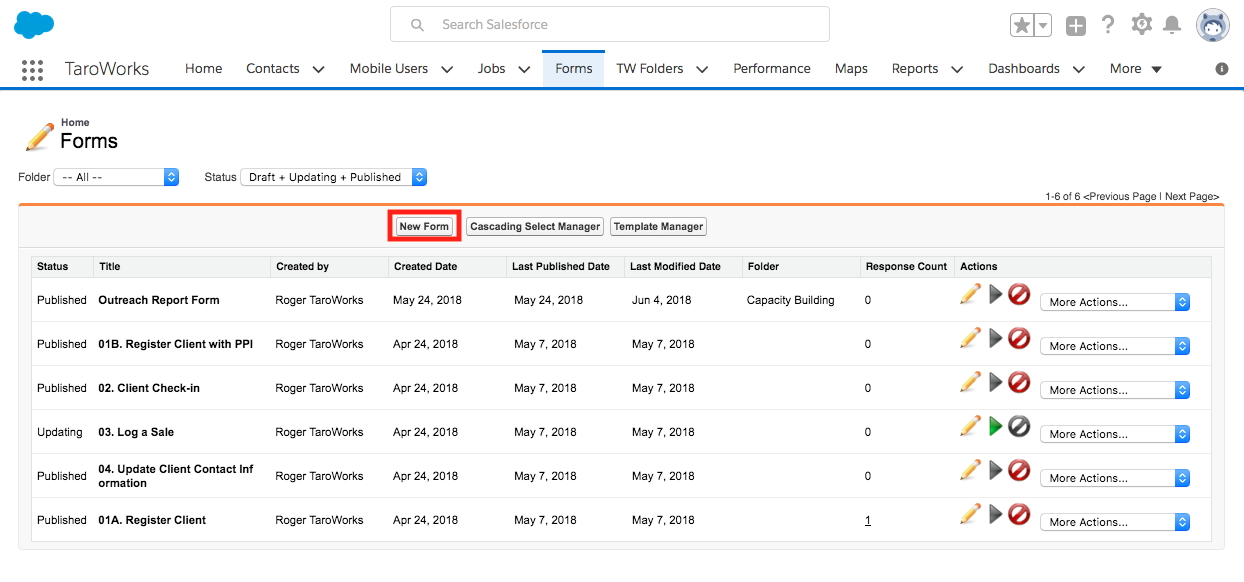Open the Favorites star icon
Image resolution: width=1244 pixels, height=582 pixels.
(1022, 26)
